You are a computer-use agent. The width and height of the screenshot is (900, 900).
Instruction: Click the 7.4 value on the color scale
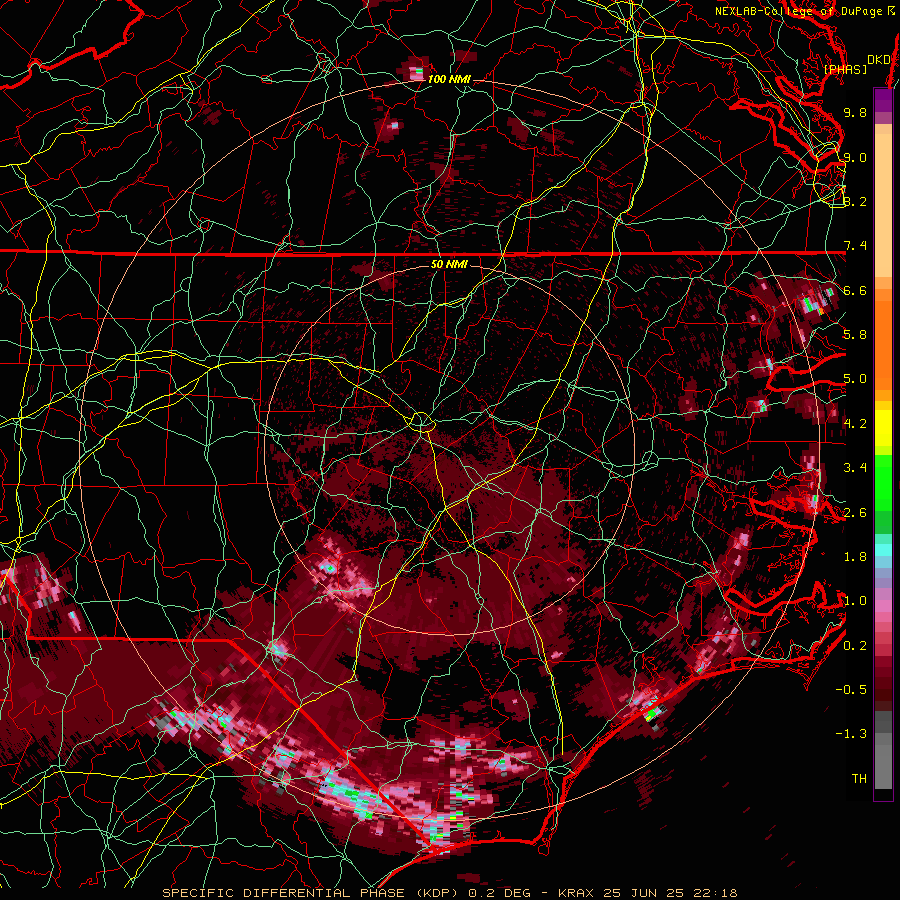point(855,246)
